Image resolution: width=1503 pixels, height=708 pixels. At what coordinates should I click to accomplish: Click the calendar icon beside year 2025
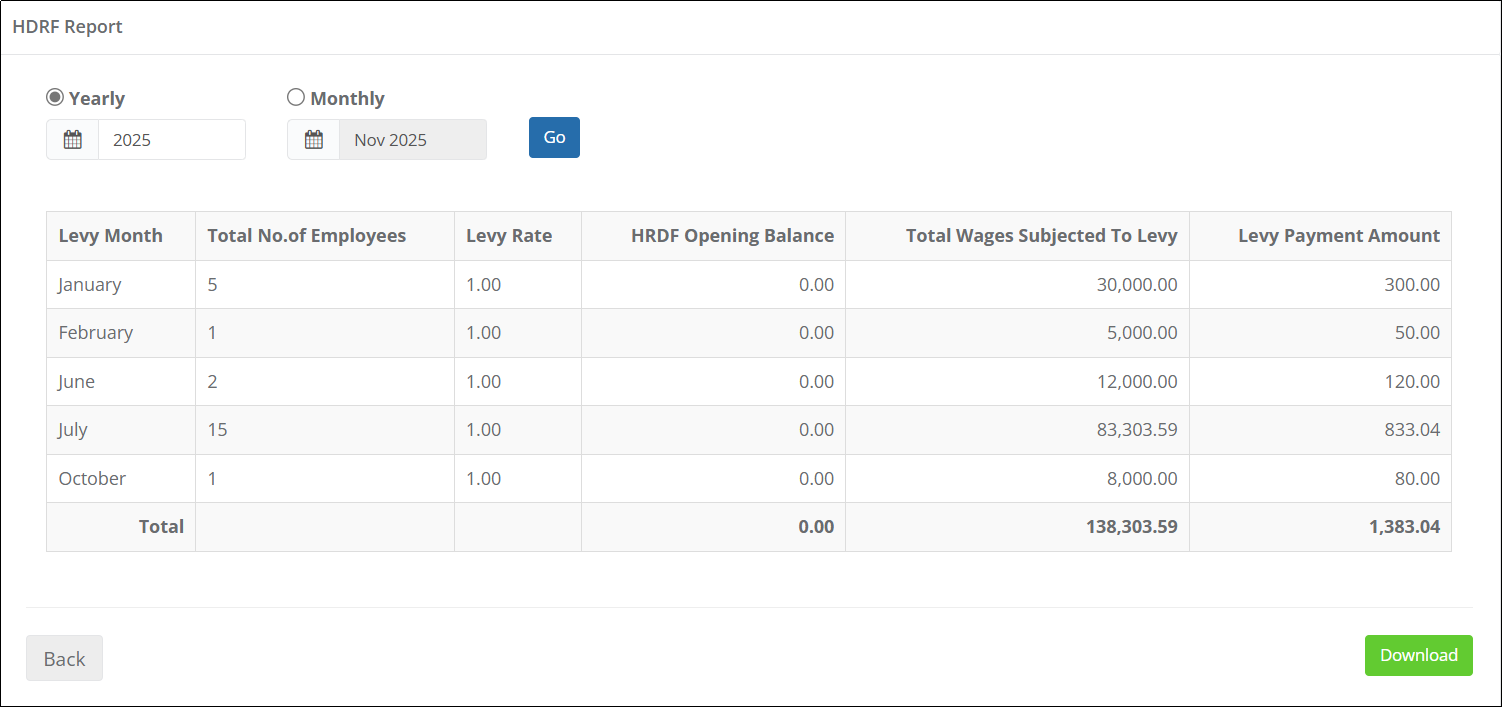point(73,140)
